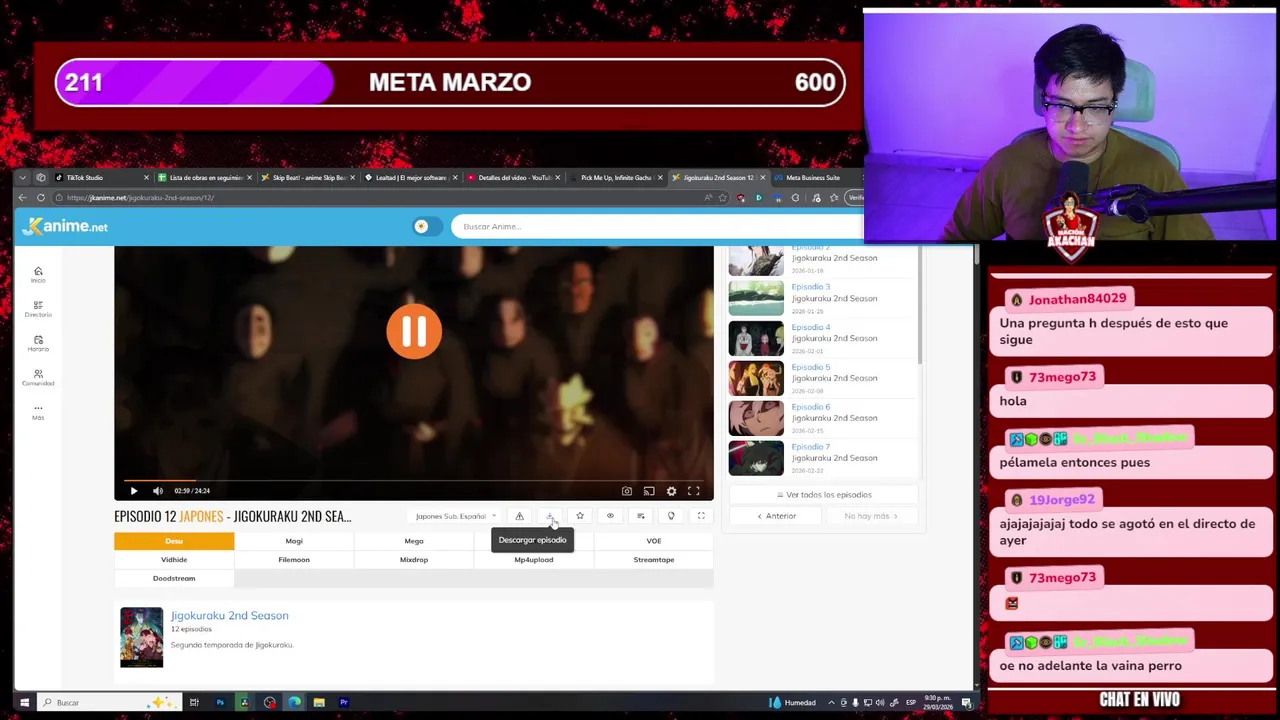Click the Buscar Anime search field
This screenshot has height=720, width=1280.
point(656,227)
